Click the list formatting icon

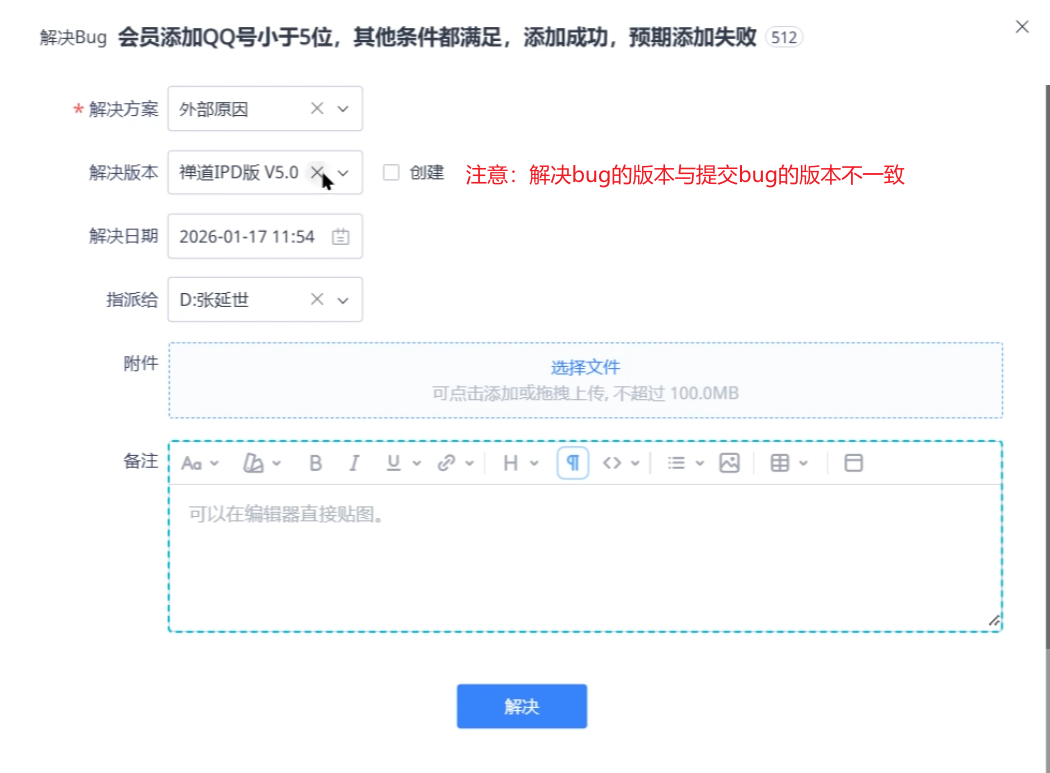677,463
